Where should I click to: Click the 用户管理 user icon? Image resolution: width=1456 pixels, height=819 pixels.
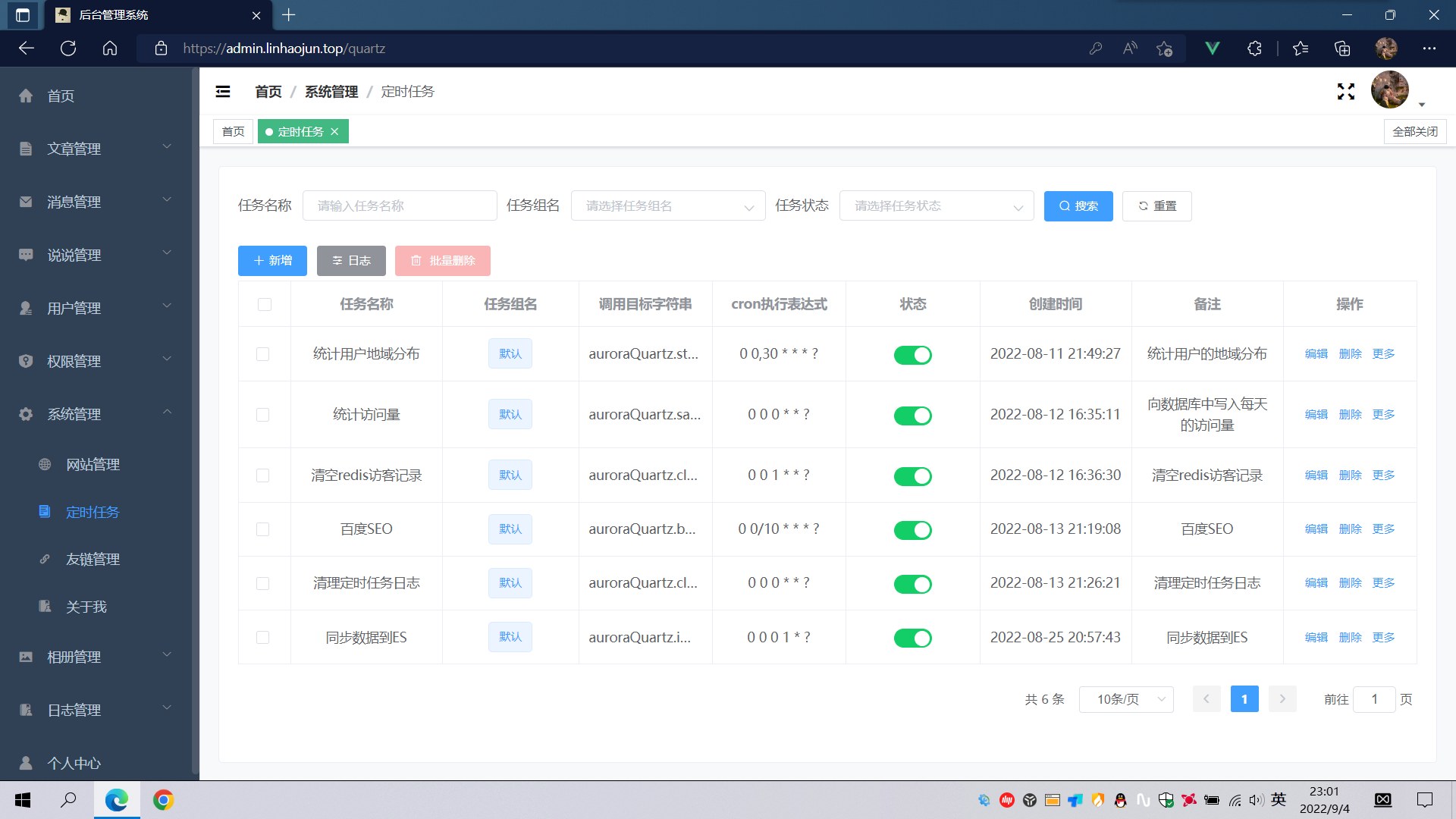(x=26, y=308)
